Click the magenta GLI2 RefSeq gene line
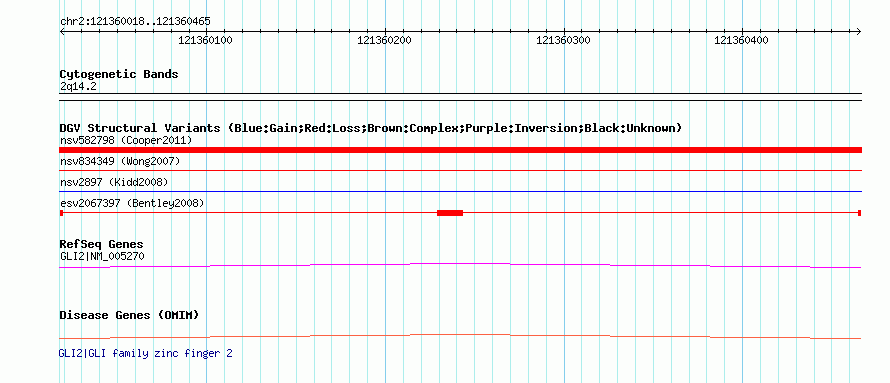Screen dimensions: 890x383 pyautogui.click(x=460, y=265)
